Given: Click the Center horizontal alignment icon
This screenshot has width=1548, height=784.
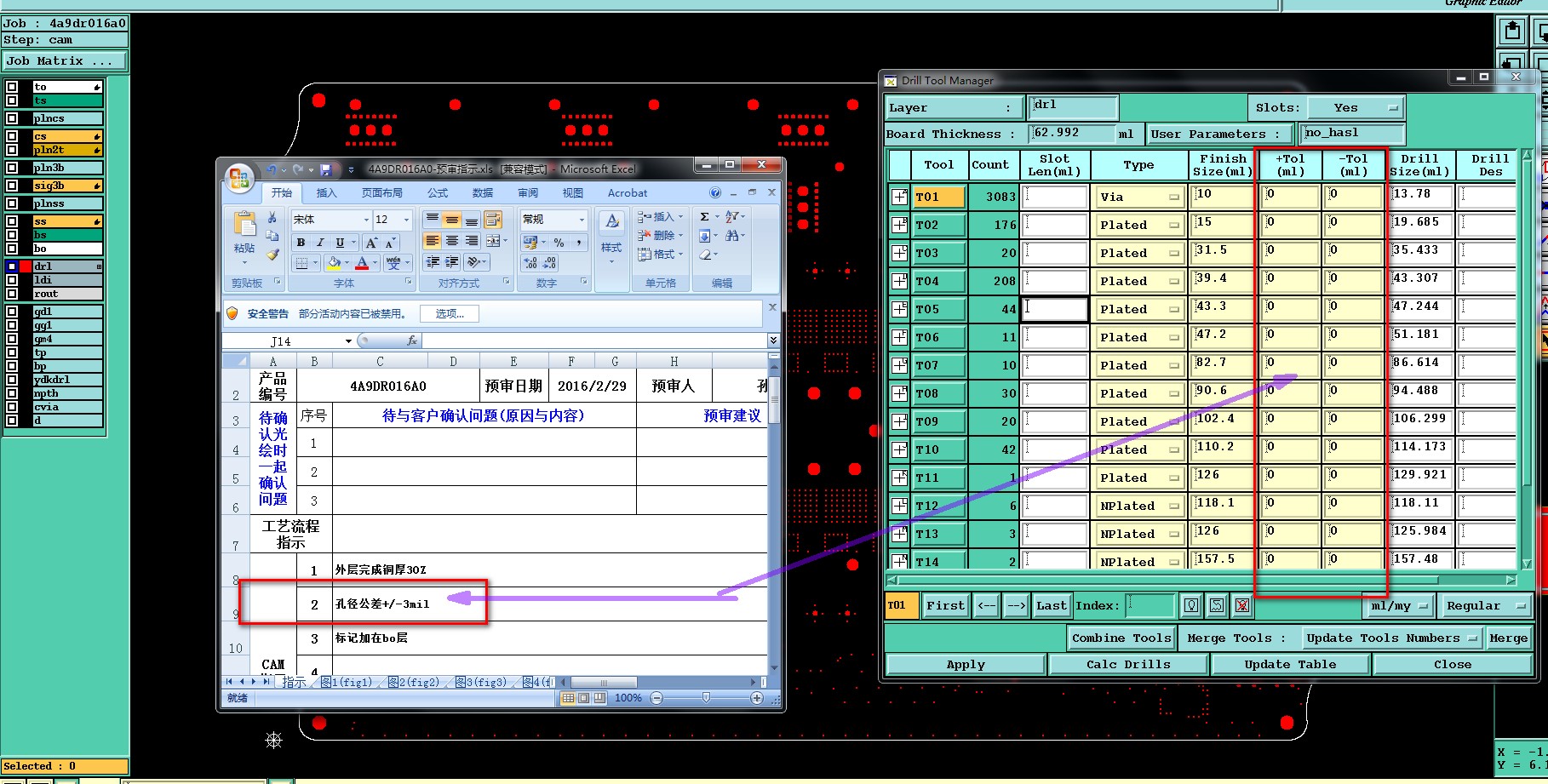Looking at the screenshot, I should (x=451, y=241).
